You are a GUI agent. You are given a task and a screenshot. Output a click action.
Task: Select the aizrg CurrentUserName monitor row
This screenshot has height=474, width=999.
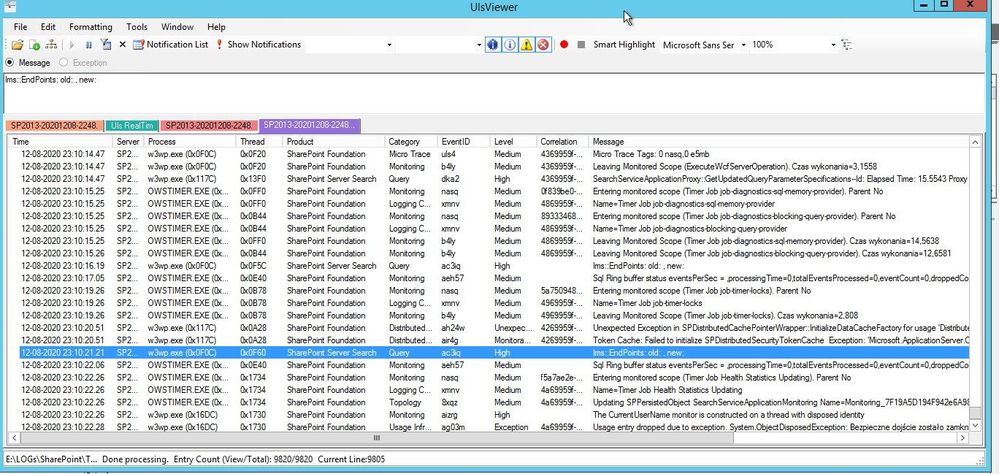click(x=489, y=415)
